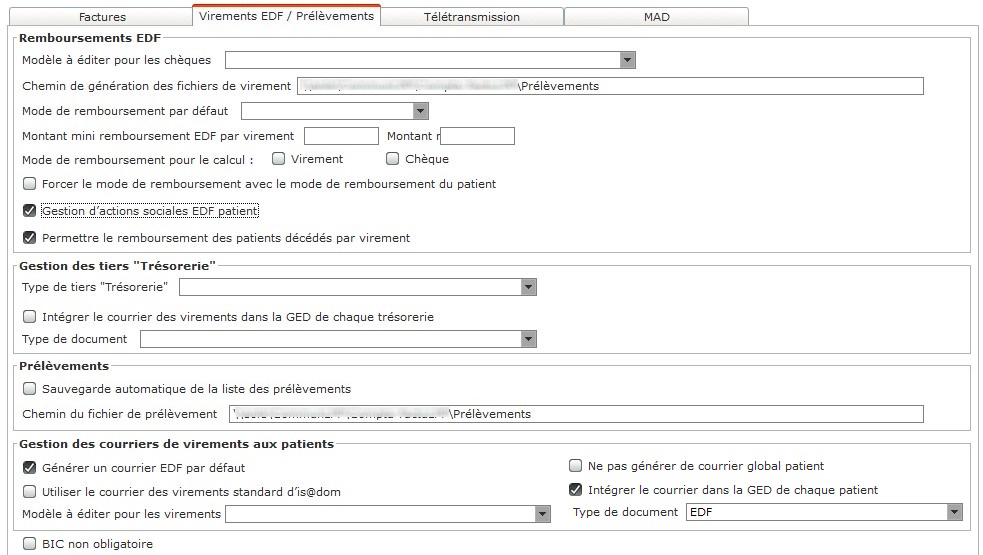Check the Chèque calculation mode checkbox

click(x=392, y=159)
